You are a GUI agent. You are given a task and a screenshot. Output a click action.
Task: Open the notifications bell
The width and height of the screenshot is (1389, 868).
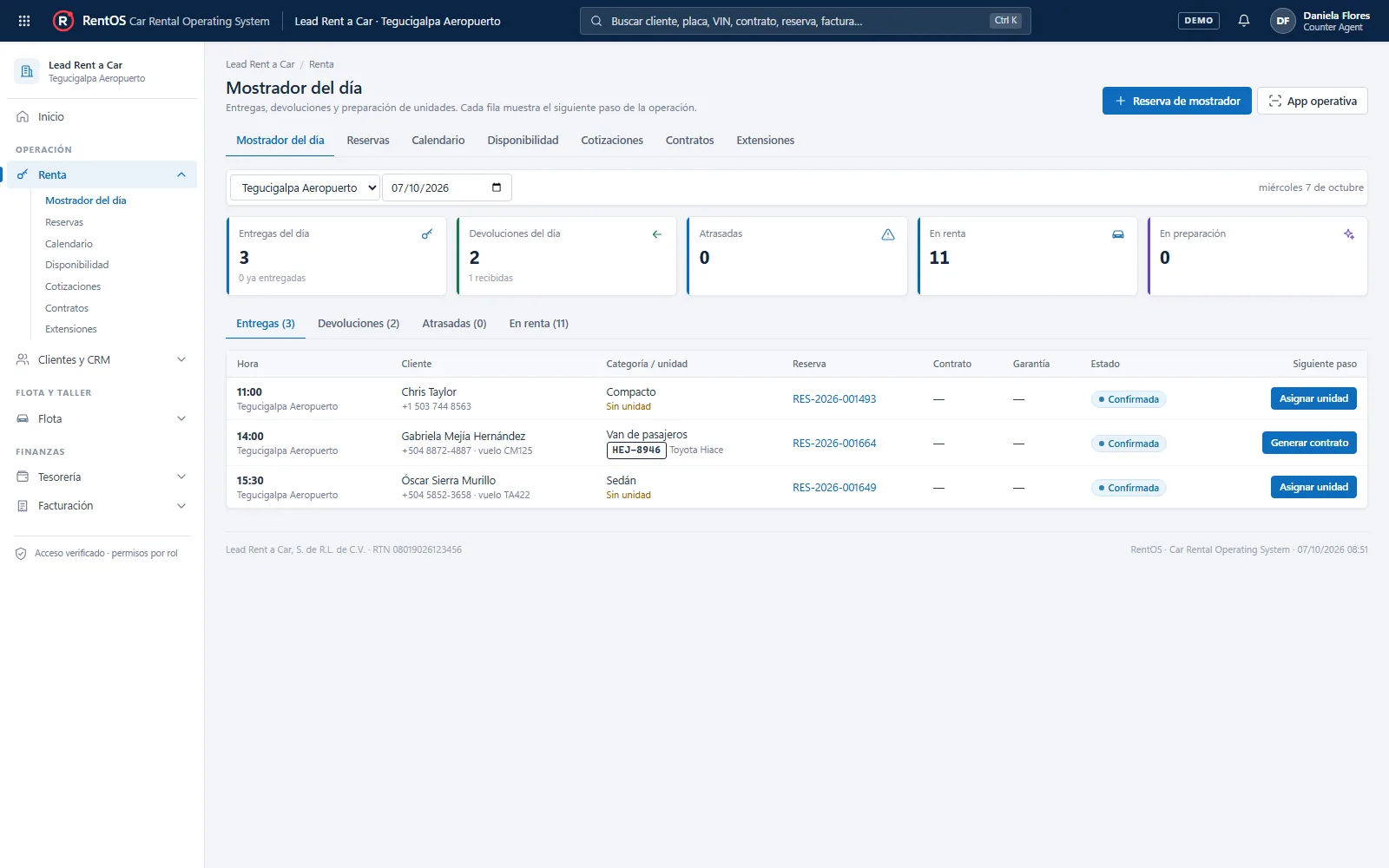(1244, 21)
